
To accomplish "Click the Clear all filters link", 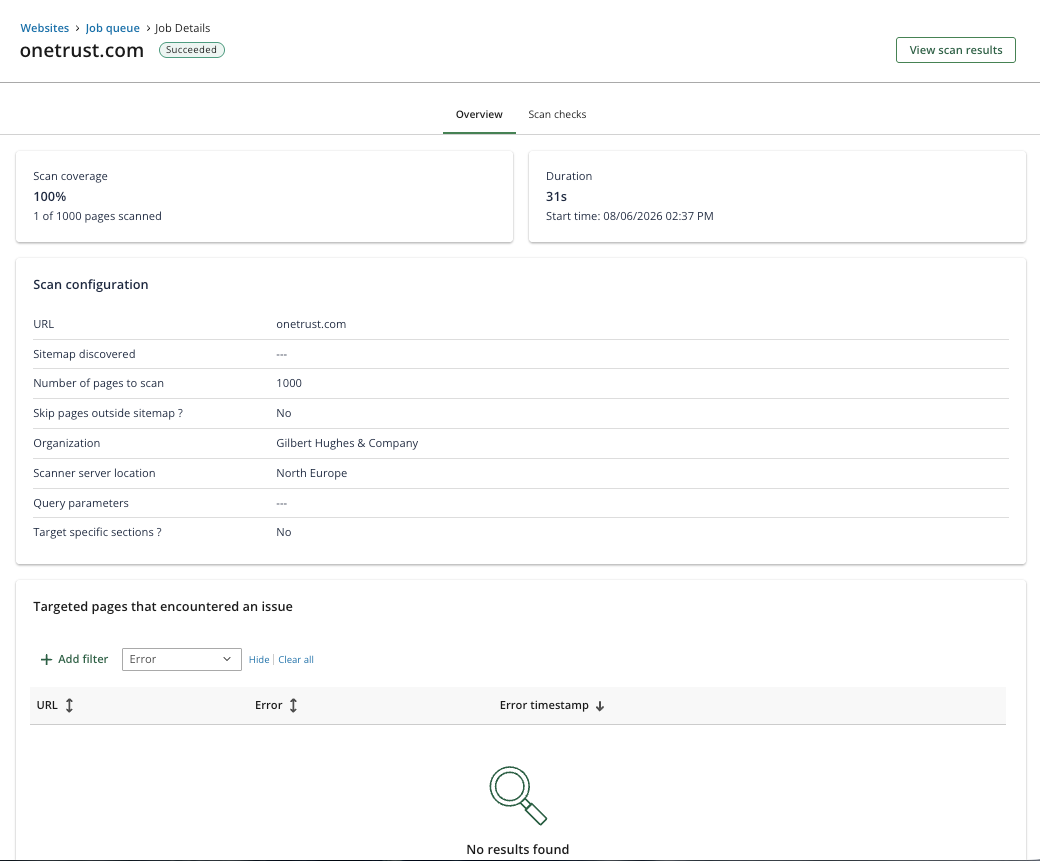I will click(296, 659).
